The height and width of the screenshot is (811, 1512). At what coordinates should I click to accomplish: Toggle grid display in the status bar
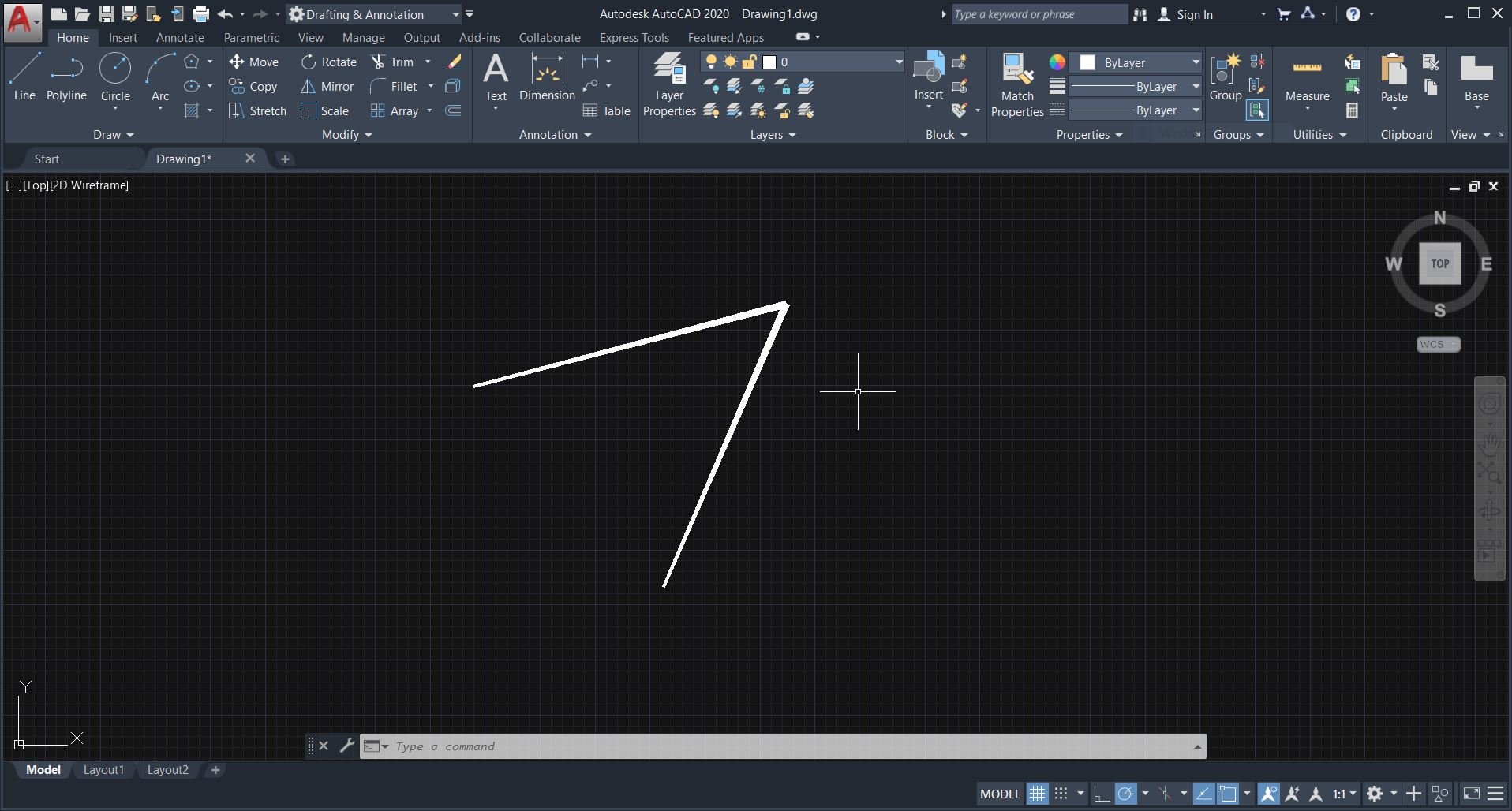tap(1037, 794)
